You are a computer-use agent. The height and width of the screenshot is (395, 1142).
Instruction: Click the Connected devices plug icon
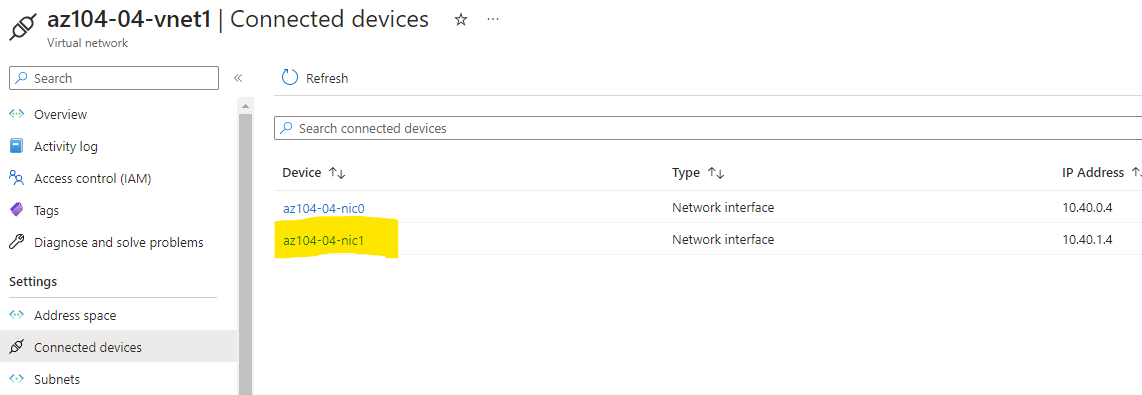click(16, 347)
